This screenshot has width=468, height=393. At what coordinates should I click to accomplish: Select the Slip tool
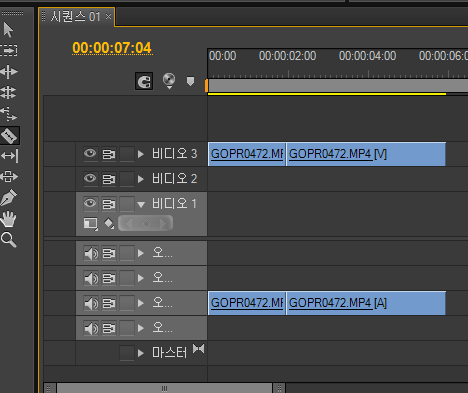10,156
